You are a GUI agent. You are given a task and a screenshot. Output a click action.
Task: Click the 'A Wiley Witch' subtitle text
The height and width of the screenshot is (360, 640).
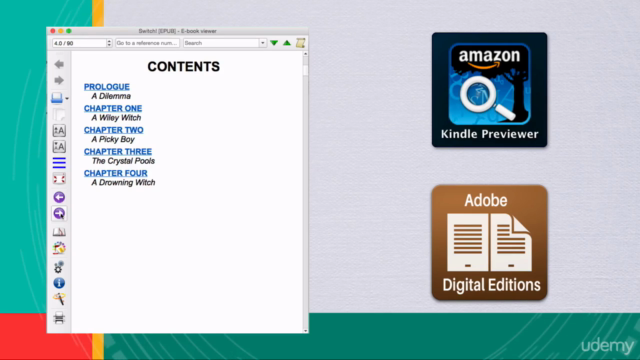tap(116, 118)
